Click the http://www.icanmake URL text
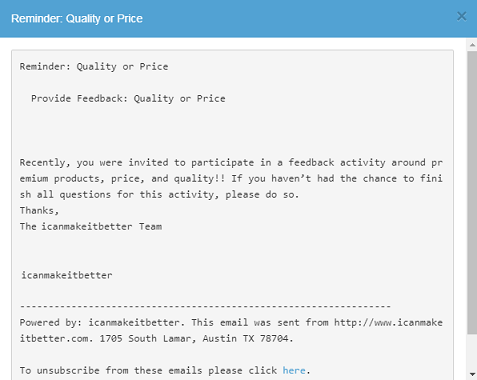Image resolution: width=477 pixels, height=380 pixels. click(388, 322)
